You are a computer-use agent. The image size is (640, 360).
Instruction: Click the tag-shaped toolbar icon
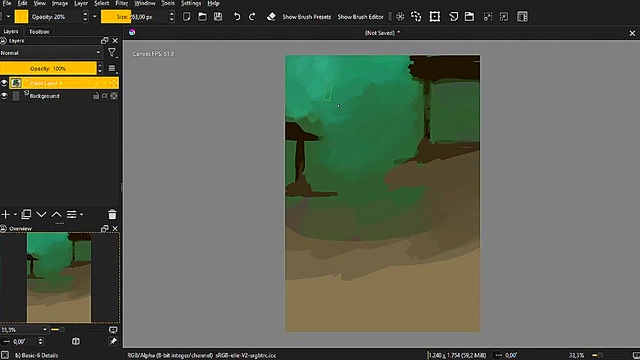click(453, 16)
